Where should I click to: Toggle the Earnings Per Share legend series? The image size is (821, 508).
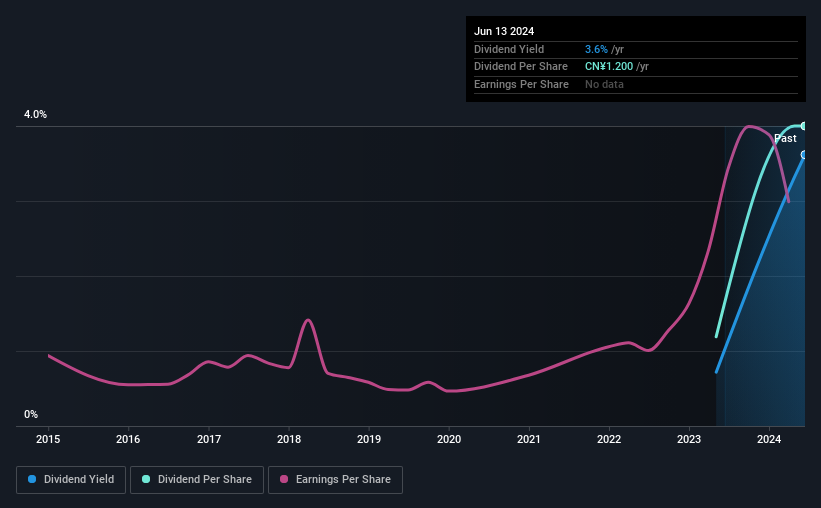(335, 480)
